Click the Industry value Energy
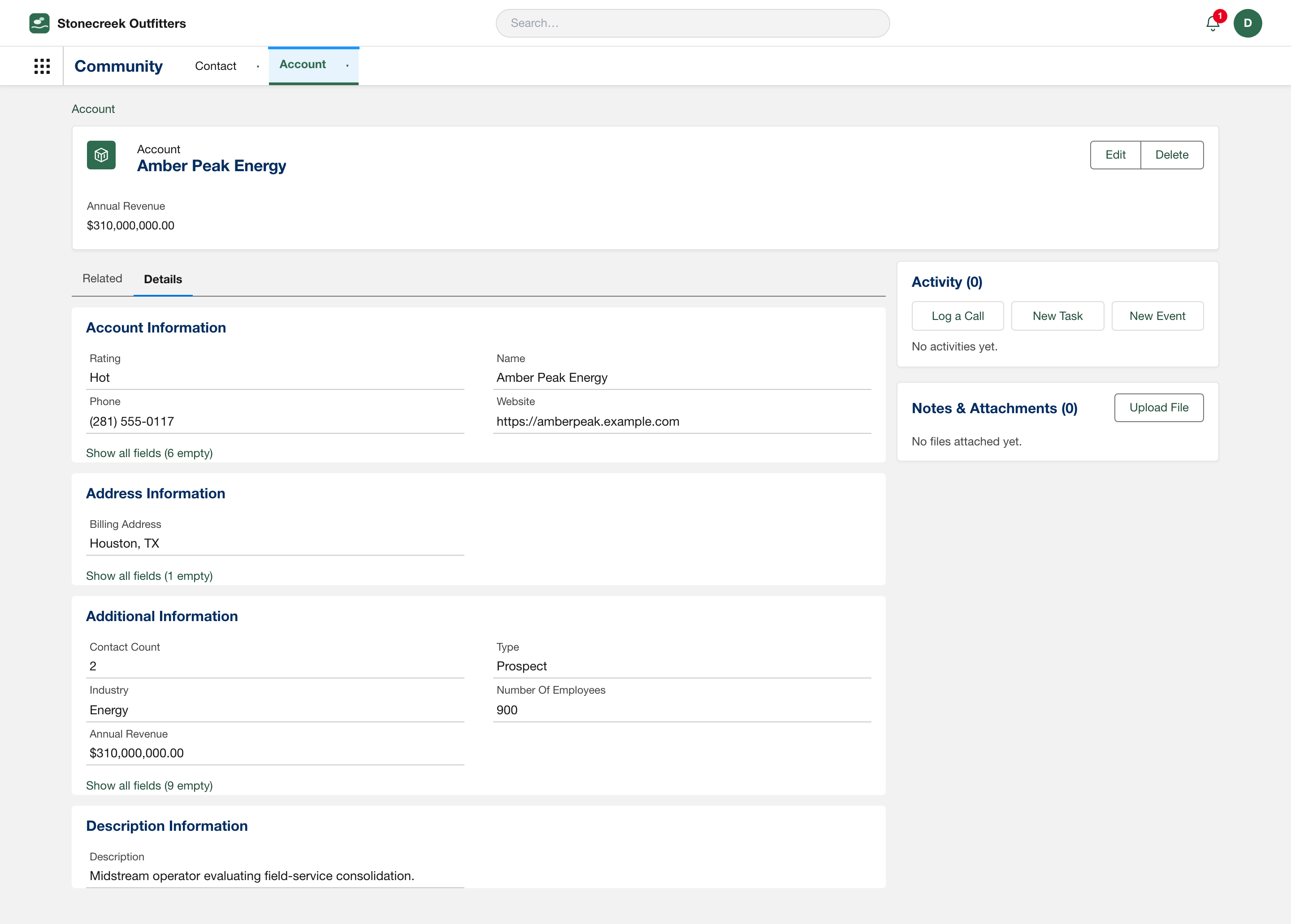 pos(109,710)
